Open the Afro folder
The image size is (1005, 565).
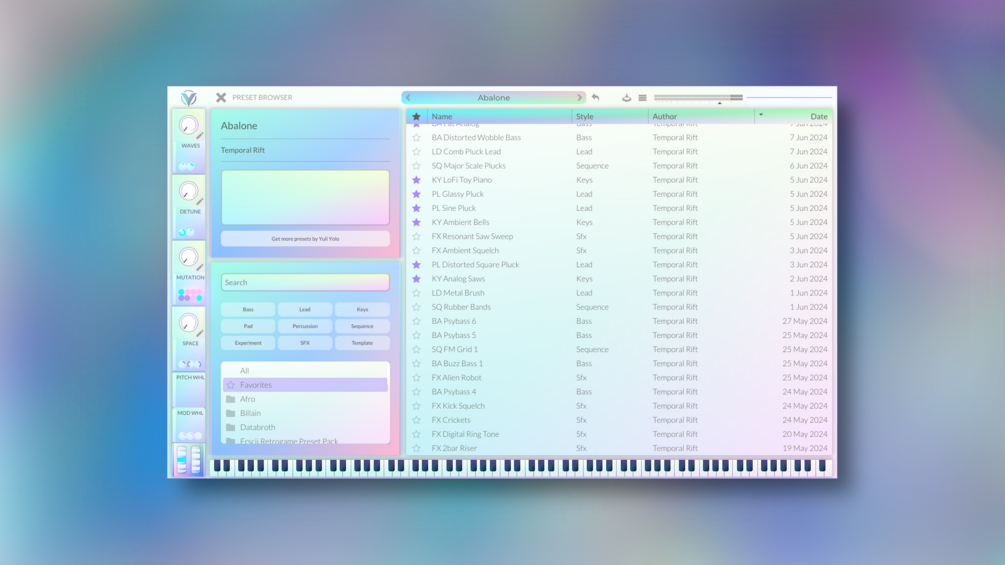(305, 399)
